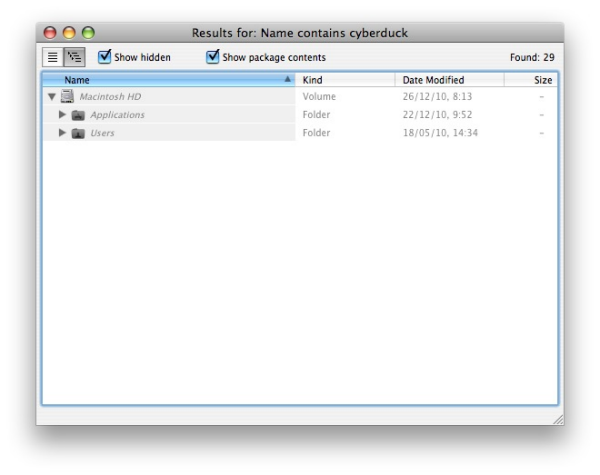Screen dimensions: 600x475
Task: Sort by the Size column header
Action: 531,80
